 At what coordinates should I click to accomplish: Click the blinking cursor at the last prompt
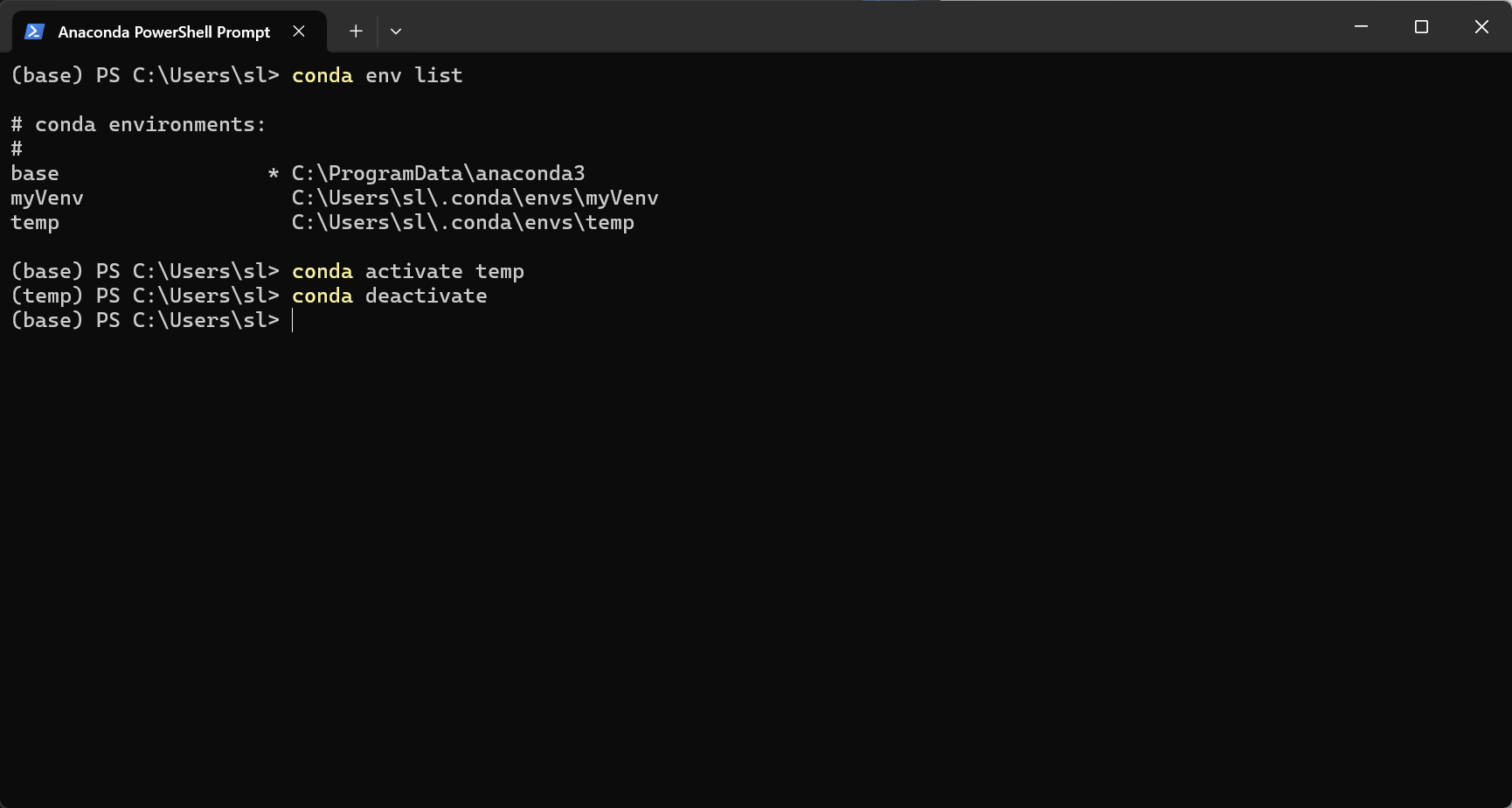click(293, 321)
